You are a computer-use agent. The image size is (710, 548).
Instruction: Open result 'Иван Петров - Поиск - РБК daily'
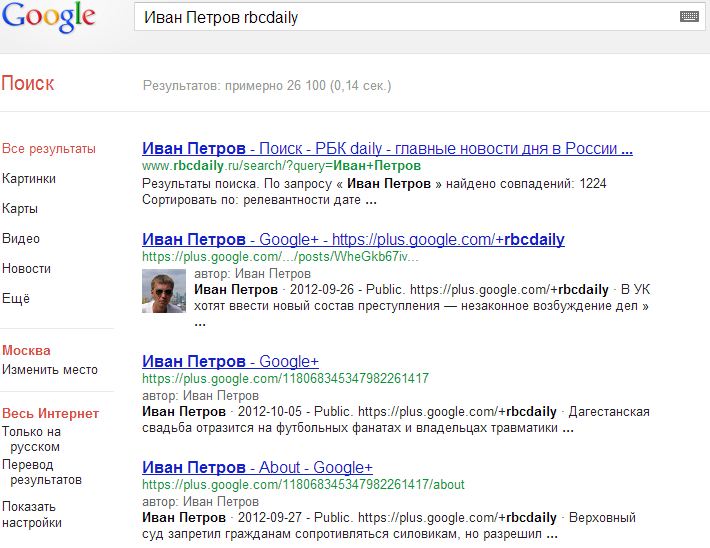coord(387,149)
